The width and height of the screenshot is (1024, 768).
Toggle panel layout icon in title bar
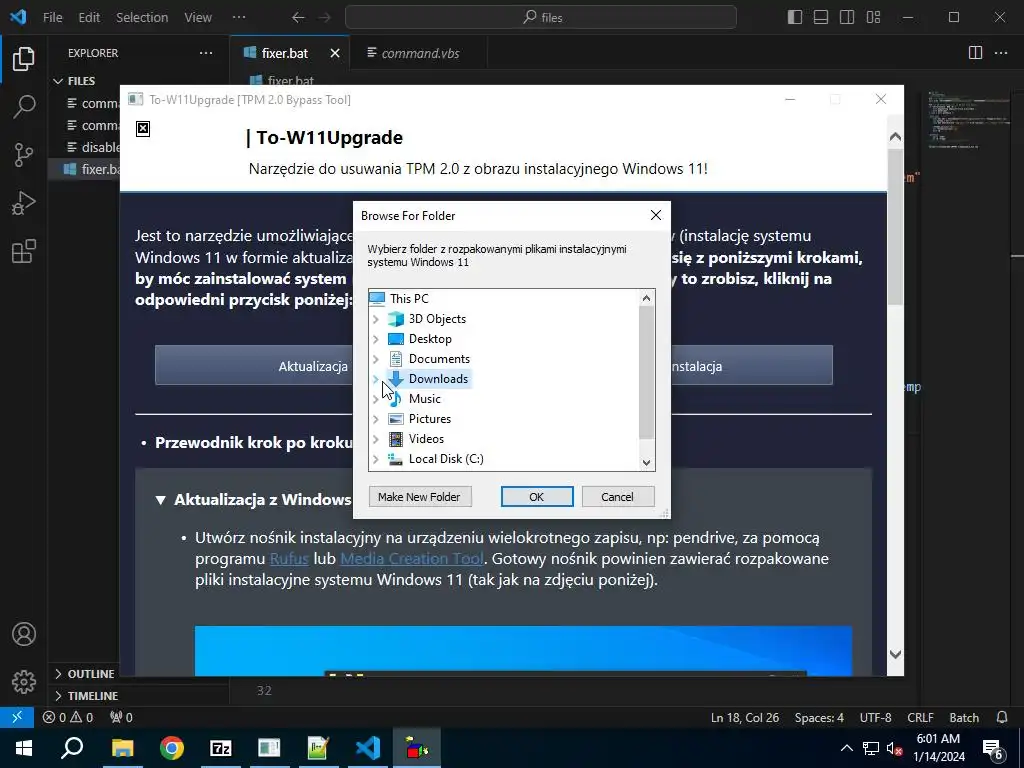pos(821,18)
